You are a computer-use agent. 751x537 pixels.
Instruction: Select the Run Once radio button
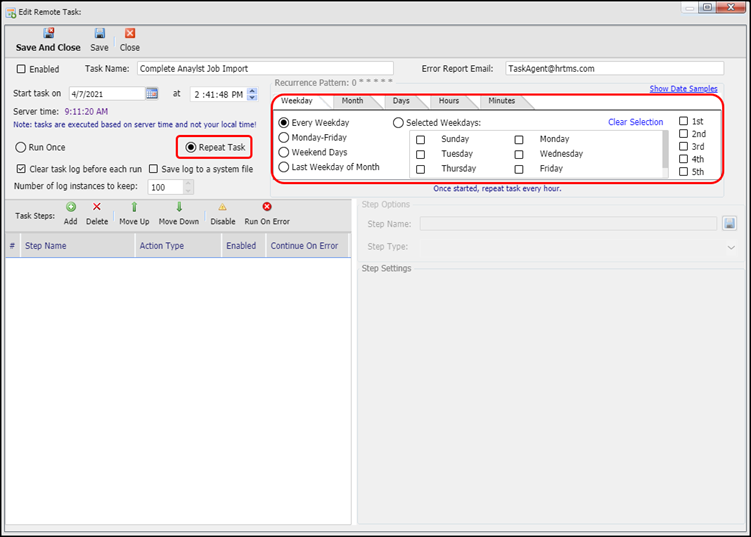click(x=21, y=148)
